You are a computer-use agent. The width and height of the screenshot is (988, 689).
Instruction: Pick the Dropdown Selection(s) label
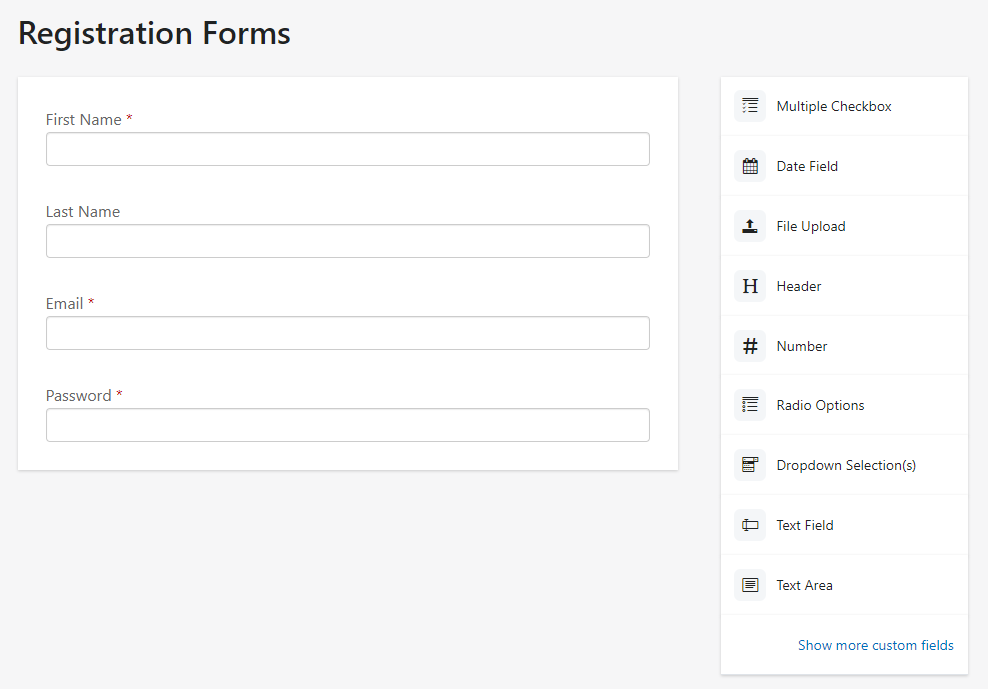tap(846, 465)
